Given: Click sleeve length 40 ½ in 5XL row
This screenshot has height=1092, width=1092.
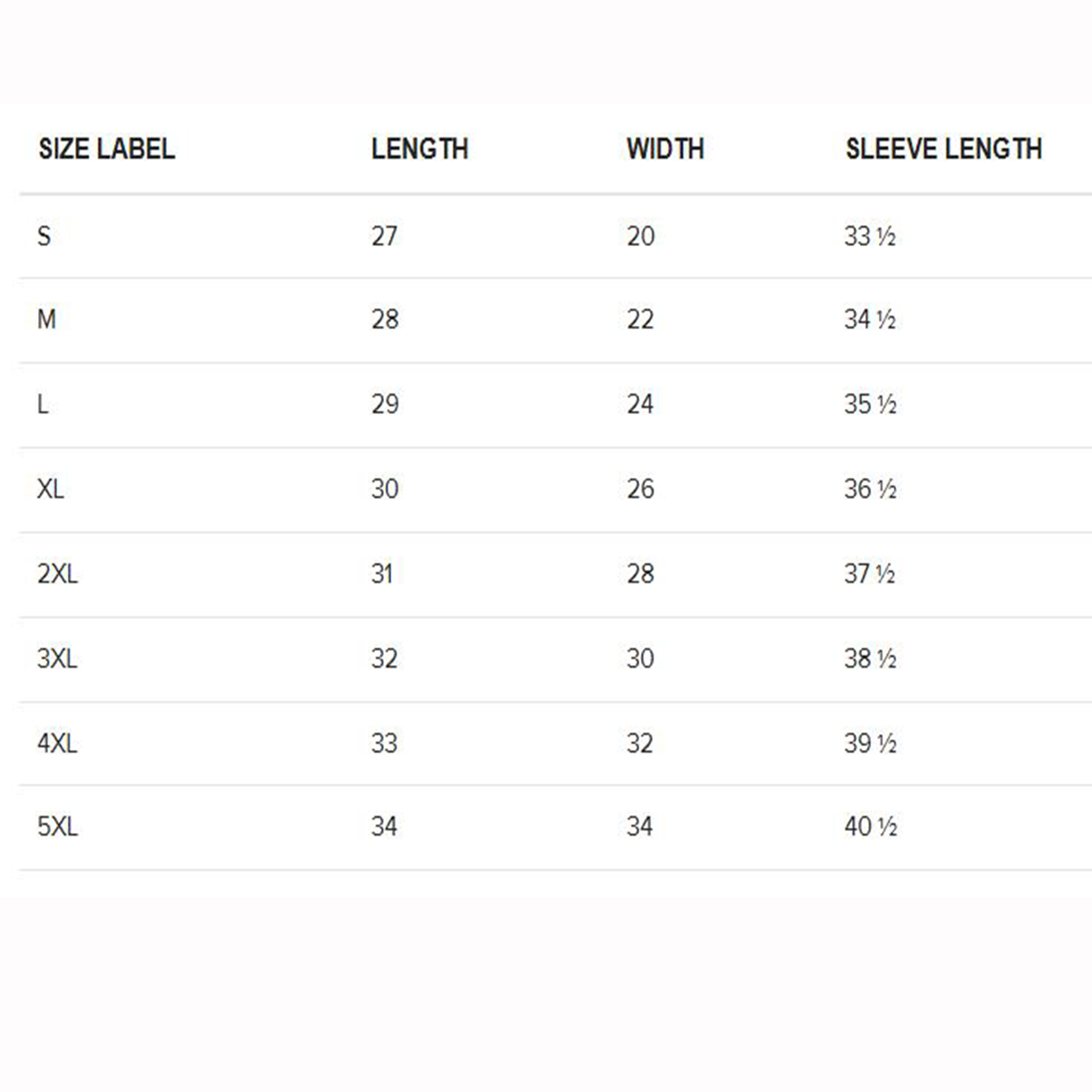Looking at the screenshot, I should [x=870, y=827].
